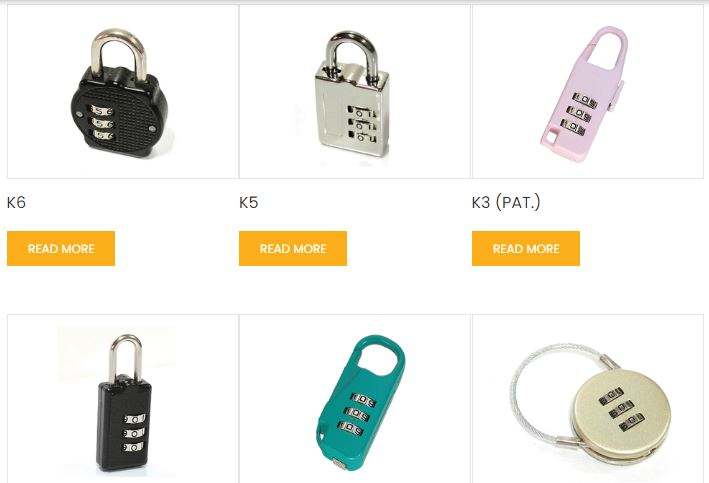Click Read More under K5
The image size is (709, 483).
click(293, 248)
